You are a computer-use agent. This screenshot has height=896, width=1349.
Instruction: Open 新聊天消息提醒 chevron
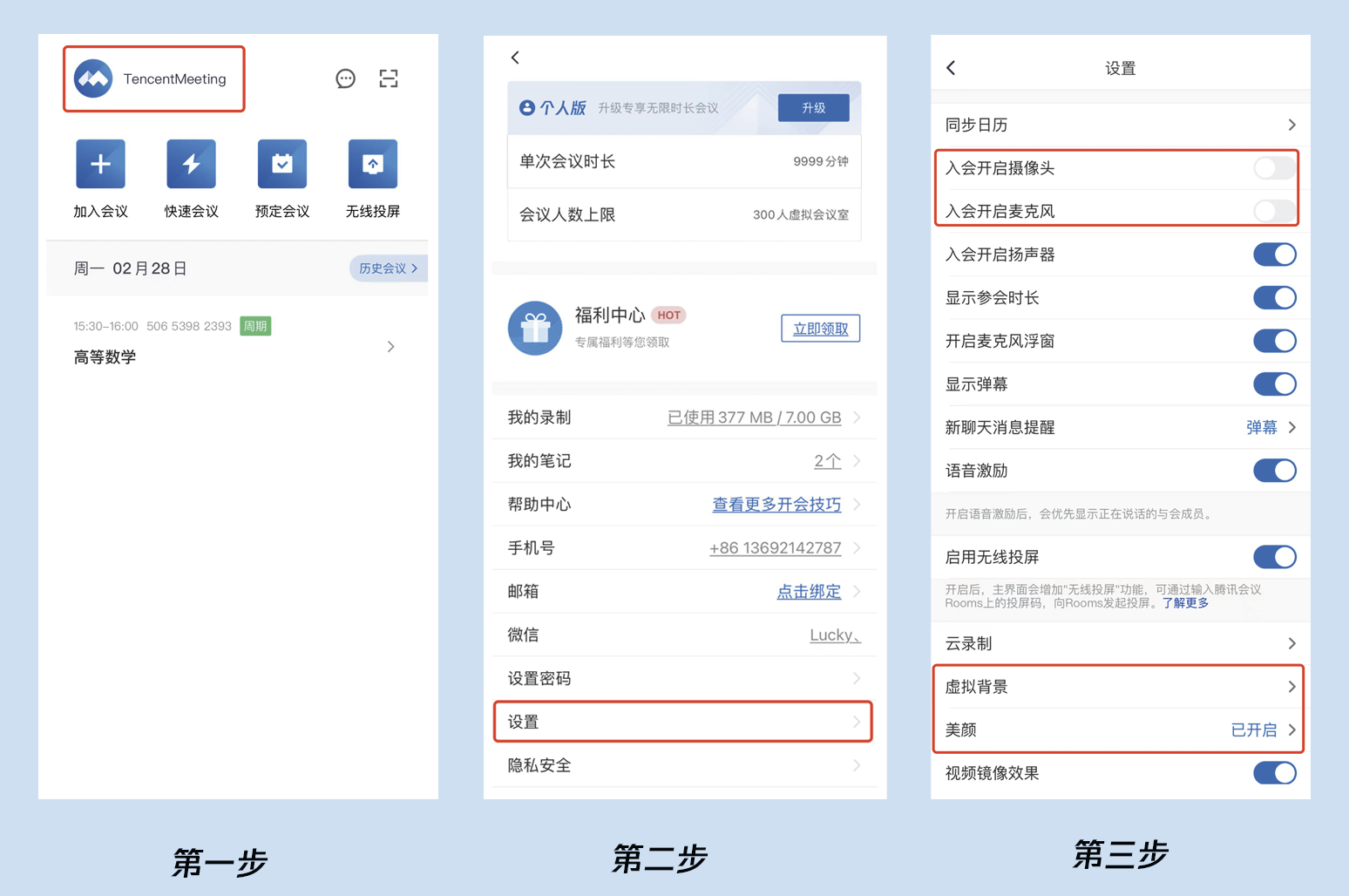point(1291,428)
